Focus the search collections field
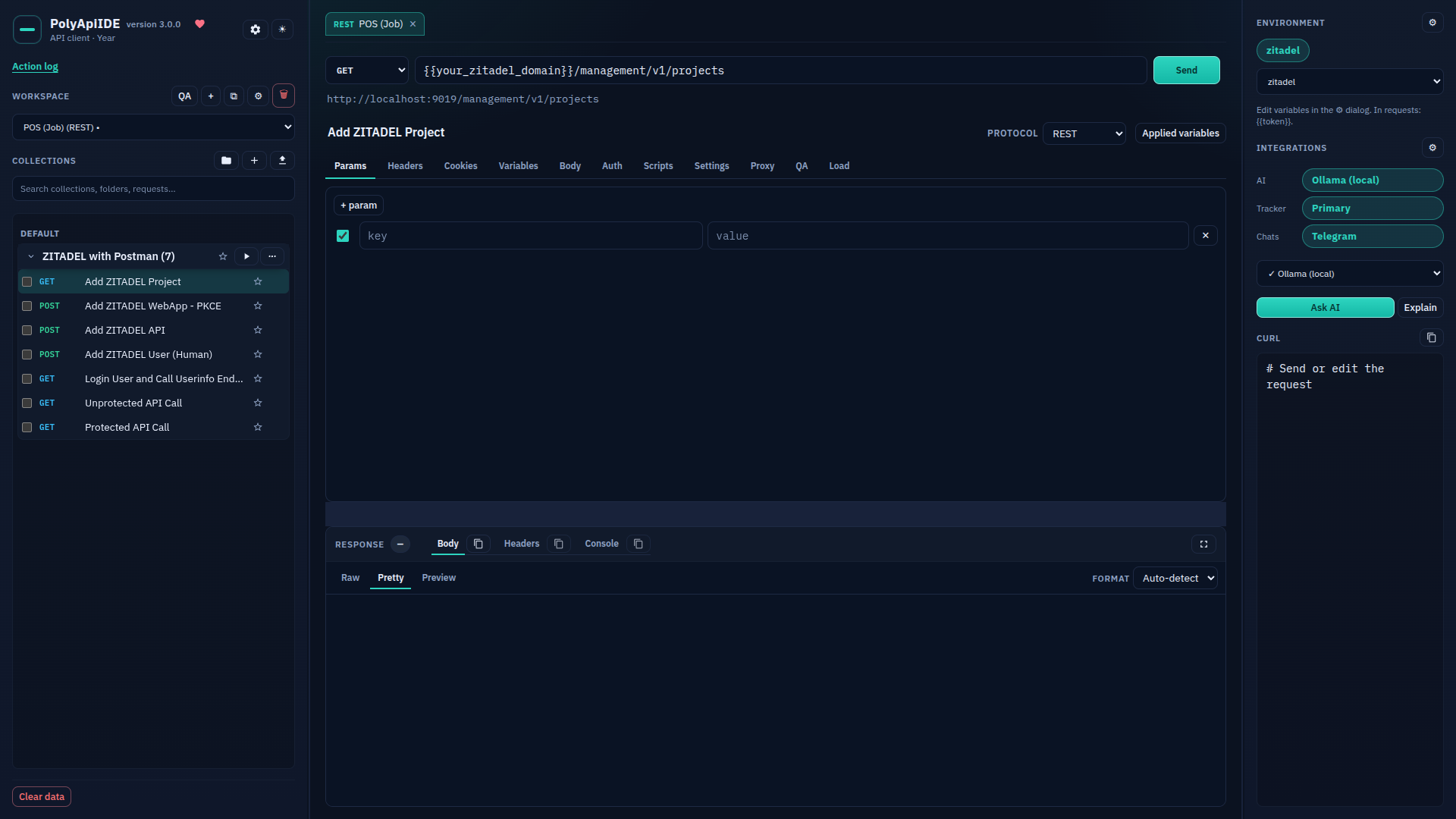1456x819 pixels. (x=153, y=189)
